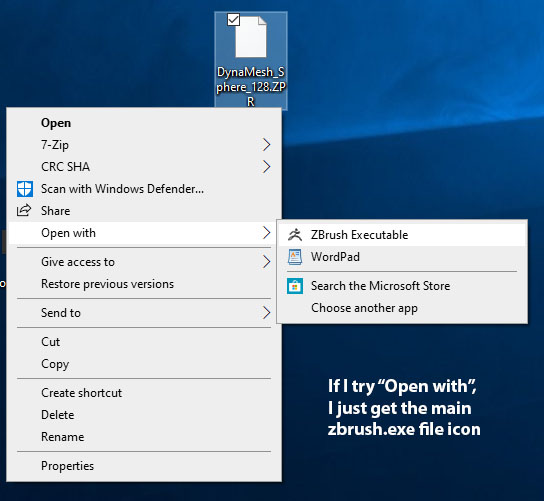
Task: Uncheck the checkbox on the DynaMesh file
Action: pos(233,20)
